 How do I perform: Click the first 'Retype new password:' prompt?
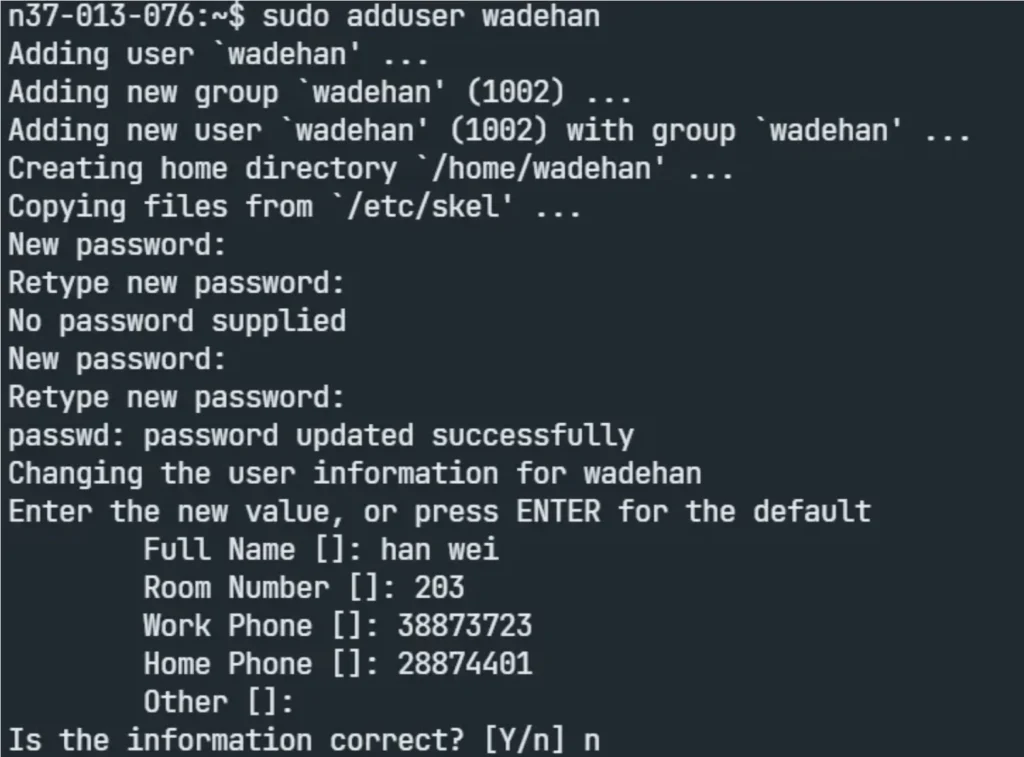176,283
